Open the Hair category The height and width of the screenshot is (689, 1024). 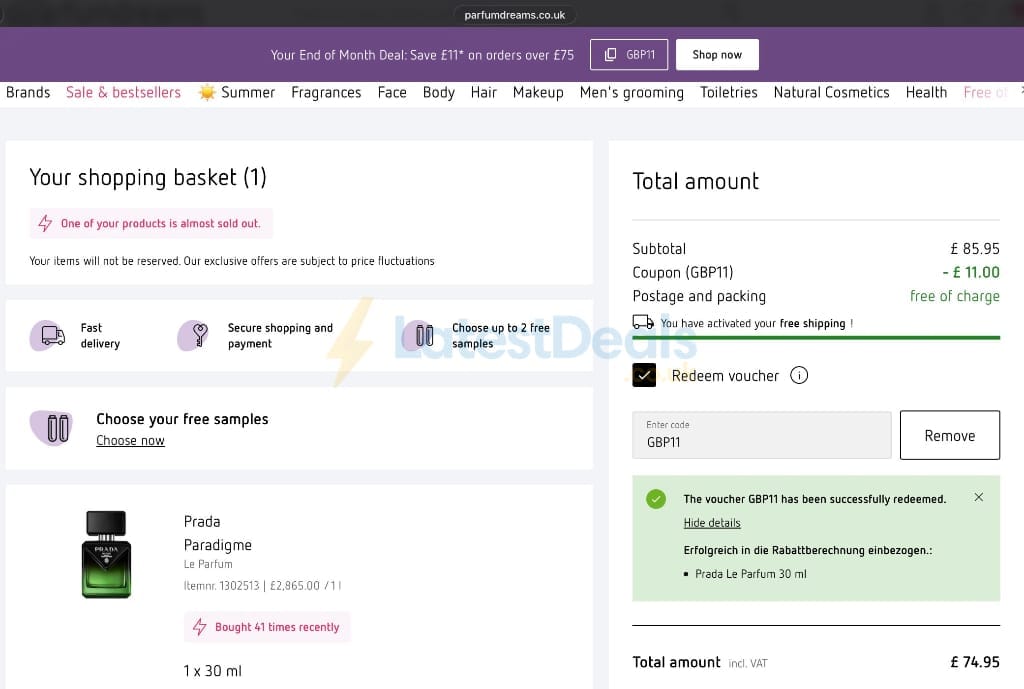pyautogui.click(x=483, y=93)
